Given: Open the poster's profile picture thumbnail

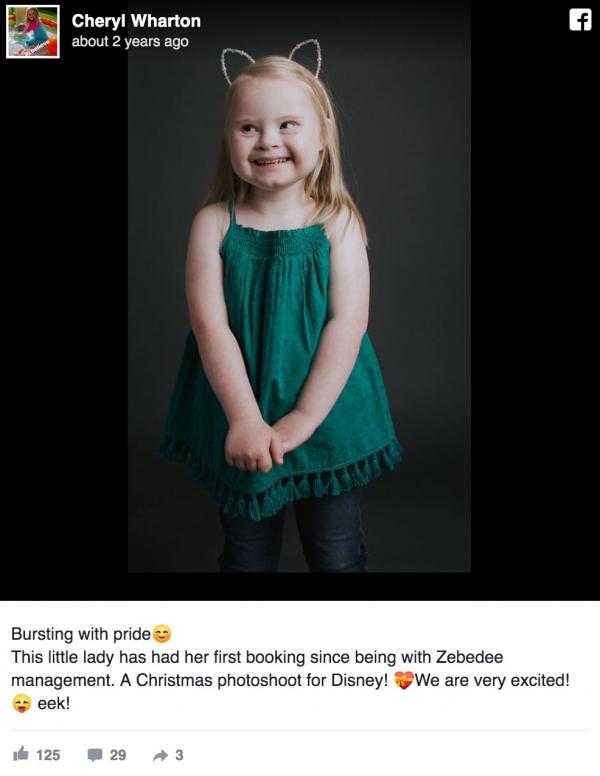Looking at the screenshot, I should click(x=33, y=32).
